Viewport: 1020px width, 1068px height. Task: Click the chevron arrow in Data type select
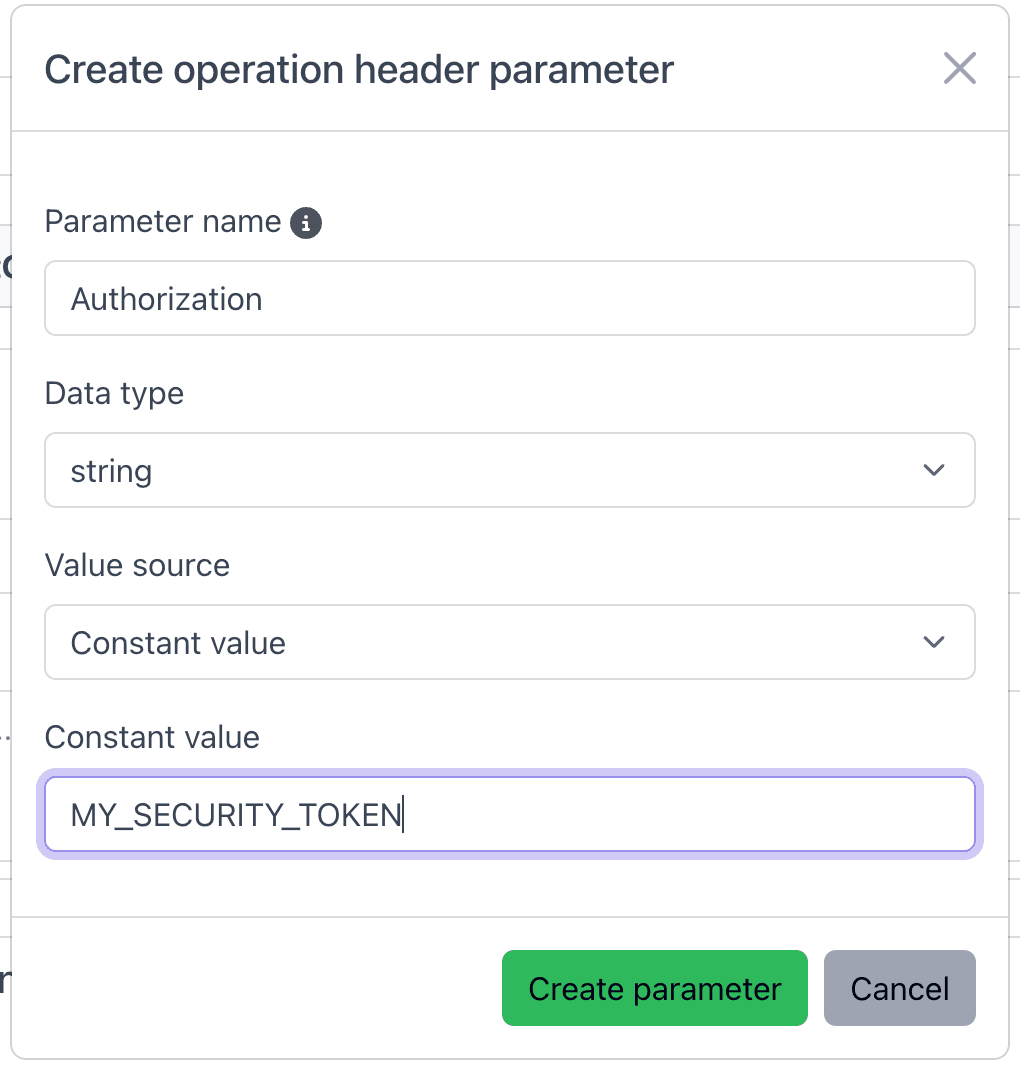click(934, 470)
